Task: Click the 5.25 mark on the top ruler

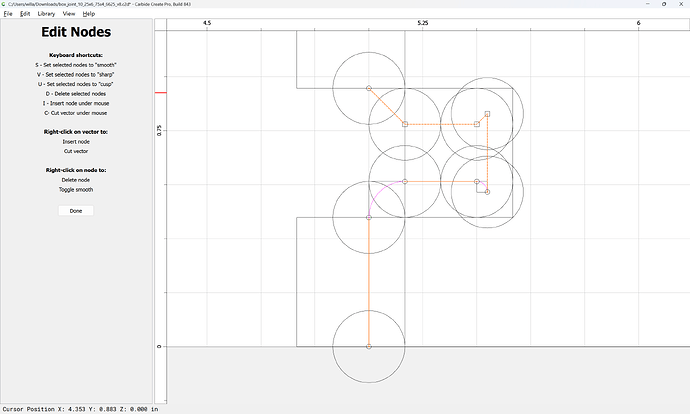Action: (422, 23)
